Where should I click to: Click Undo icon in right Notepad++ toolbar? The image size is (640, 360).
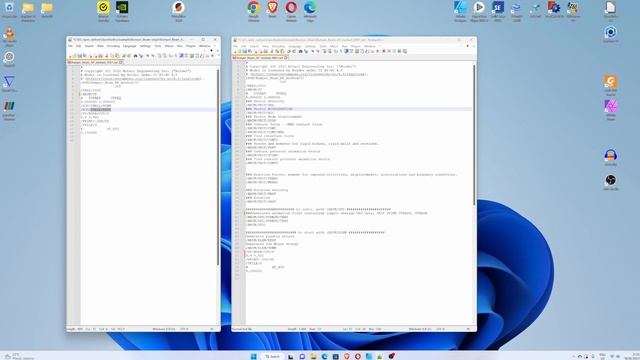(x=289, y=51)
